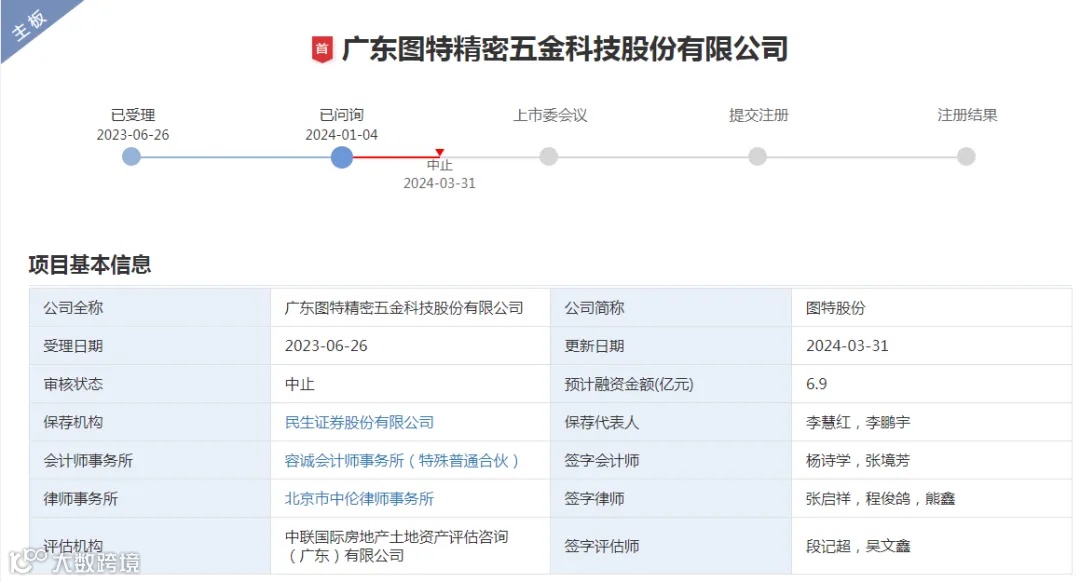Click the 已受理 stage label text
The image size is (1080, 582).
tap(133, 115)
